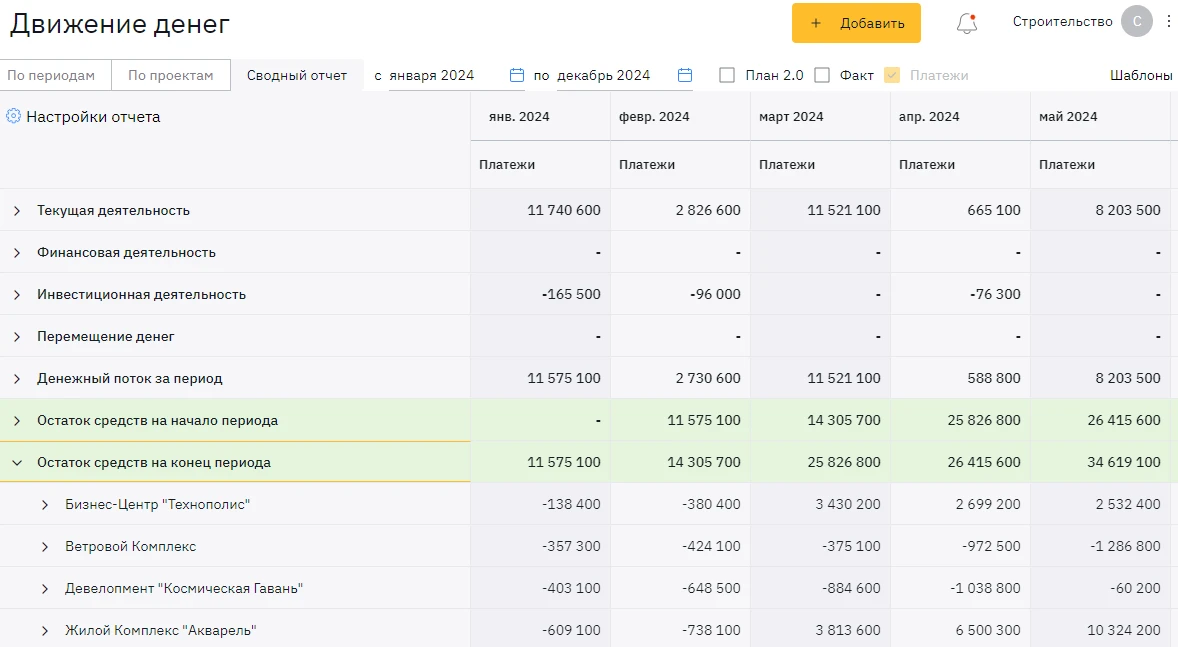Expand the Текущая деятельность row
The image size is (1178, 647).
pyautogui.click(x=17, y=211)
